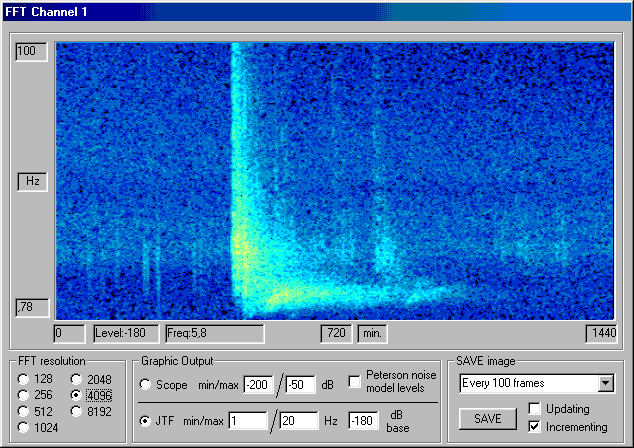Toggle the Updating checkbox

click(x=535, y=409)
